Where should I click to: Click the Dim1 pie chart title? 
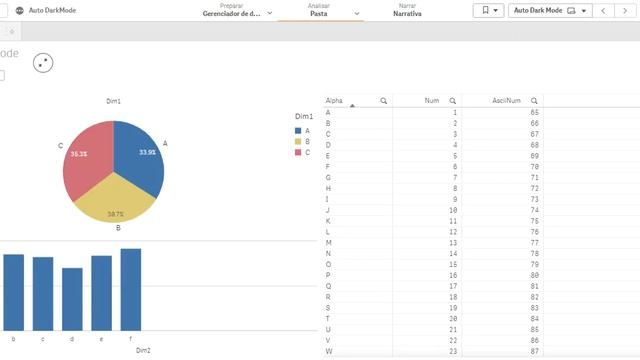pos(113,101)
